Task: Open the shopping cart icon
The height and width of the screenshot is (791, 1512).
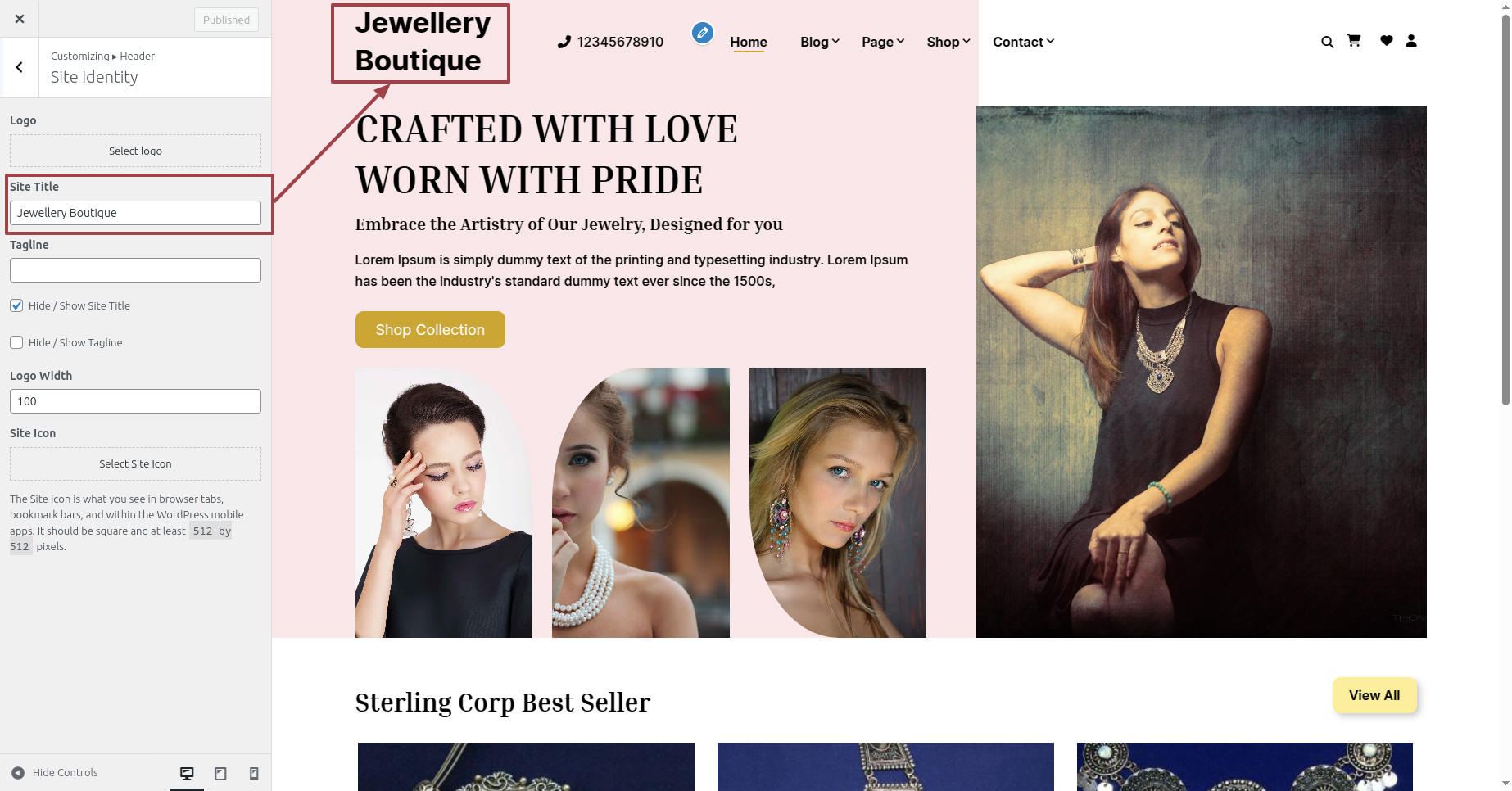Action: coord(1354,40)
